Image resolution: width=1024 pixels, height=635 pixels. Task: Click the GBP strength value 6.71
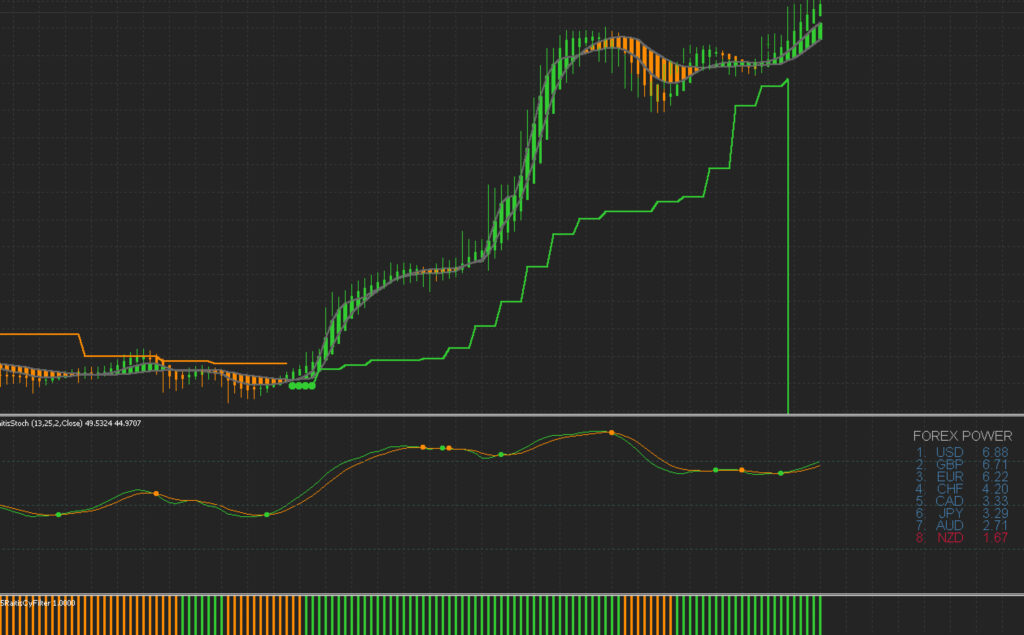click(995, 464)
